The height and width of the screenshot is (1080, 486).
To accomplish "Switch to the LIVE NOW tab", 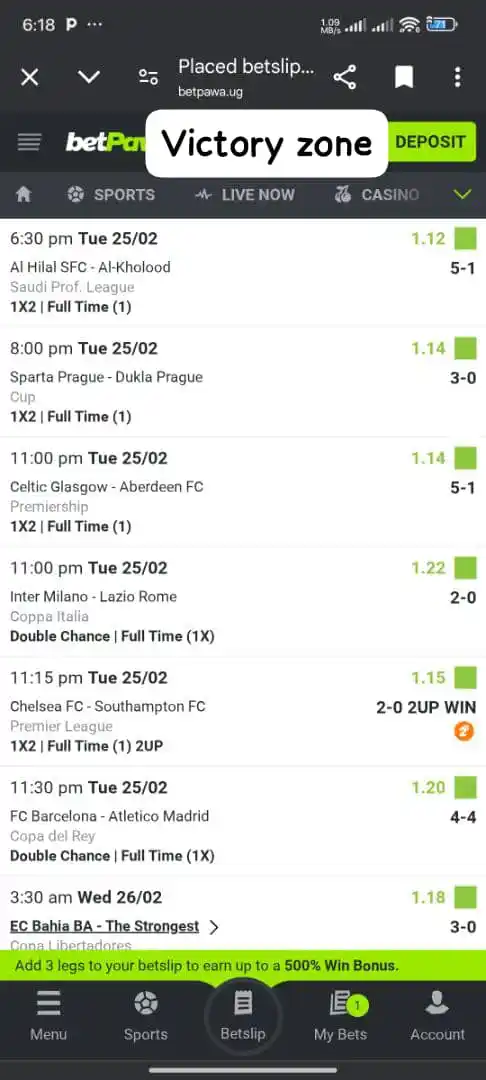I will click(x=244, y=195).
